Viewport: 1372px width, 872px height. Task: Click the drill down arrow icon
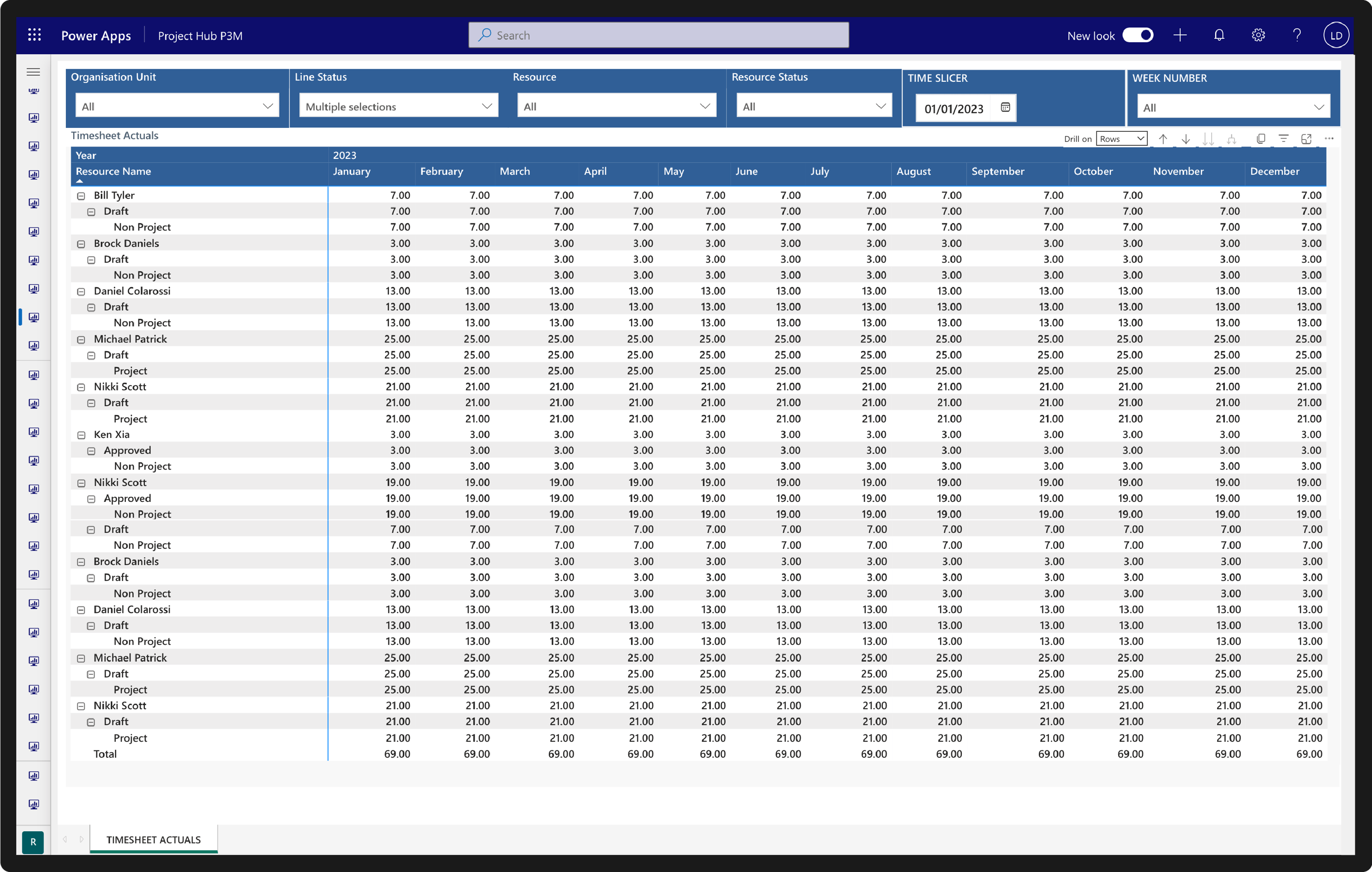[1186, 138]
